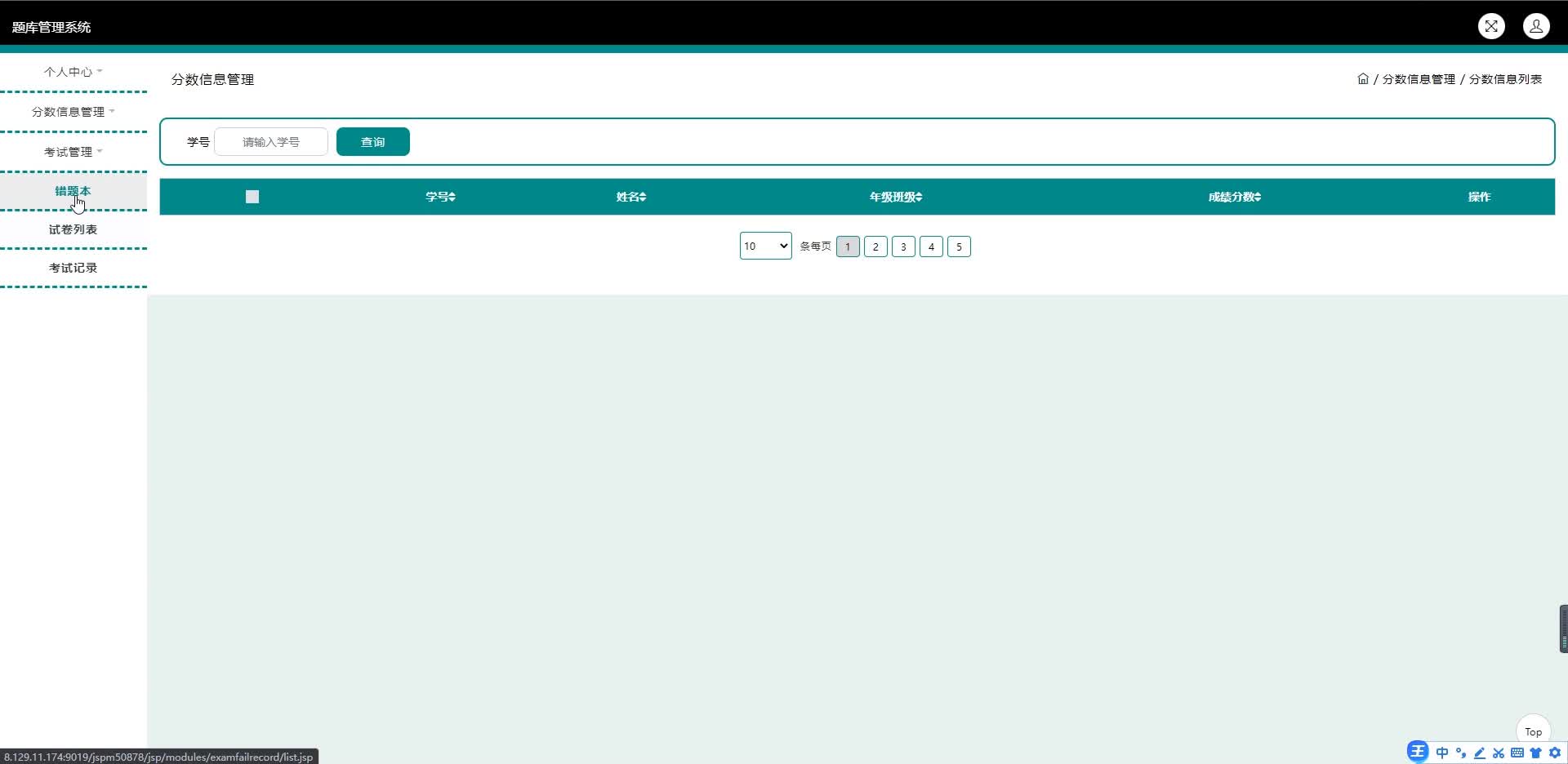Focus the 请输入学号 input field
The height and width of the screenshot is (764, 1568).
click(271, 142)
